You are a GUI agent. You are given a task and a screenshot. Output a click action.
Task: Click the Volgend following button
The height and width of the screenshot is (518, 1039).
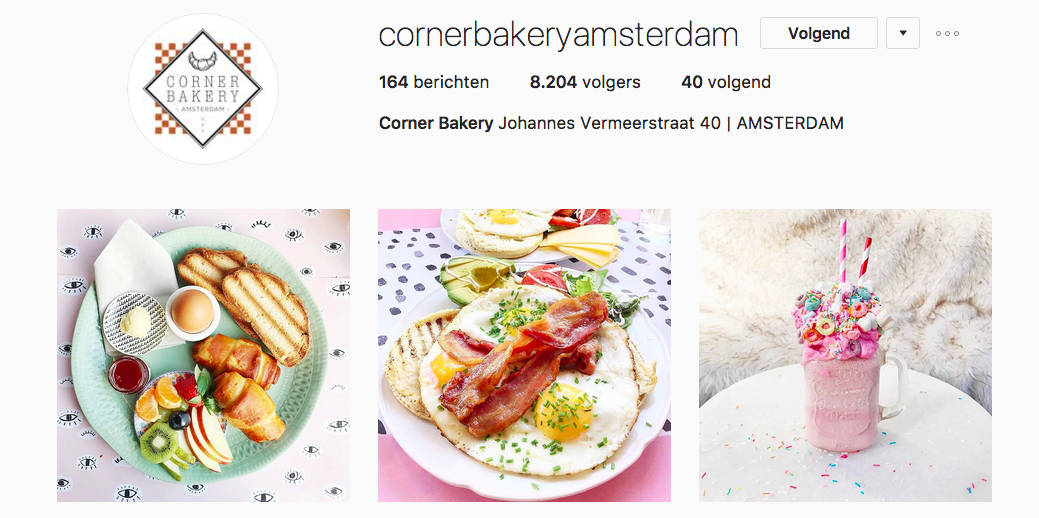click(x=818, y=33)
